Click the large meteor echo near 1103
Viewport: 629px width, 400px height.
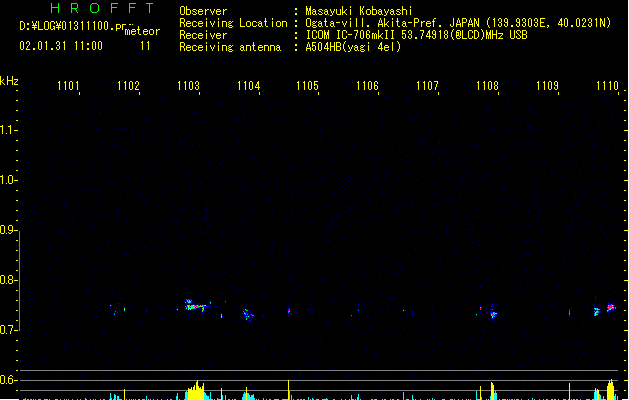coord(196,306)
